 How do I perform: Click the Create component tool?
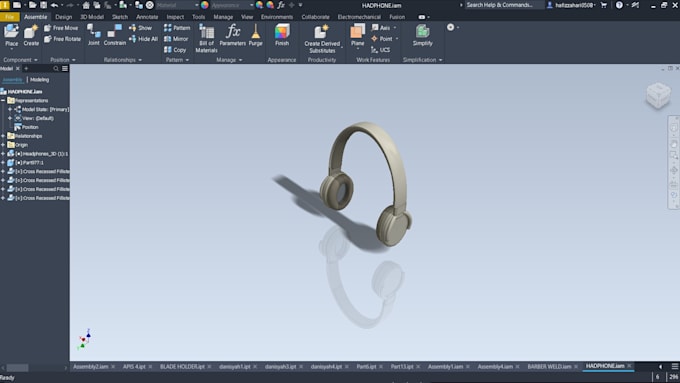31,35
